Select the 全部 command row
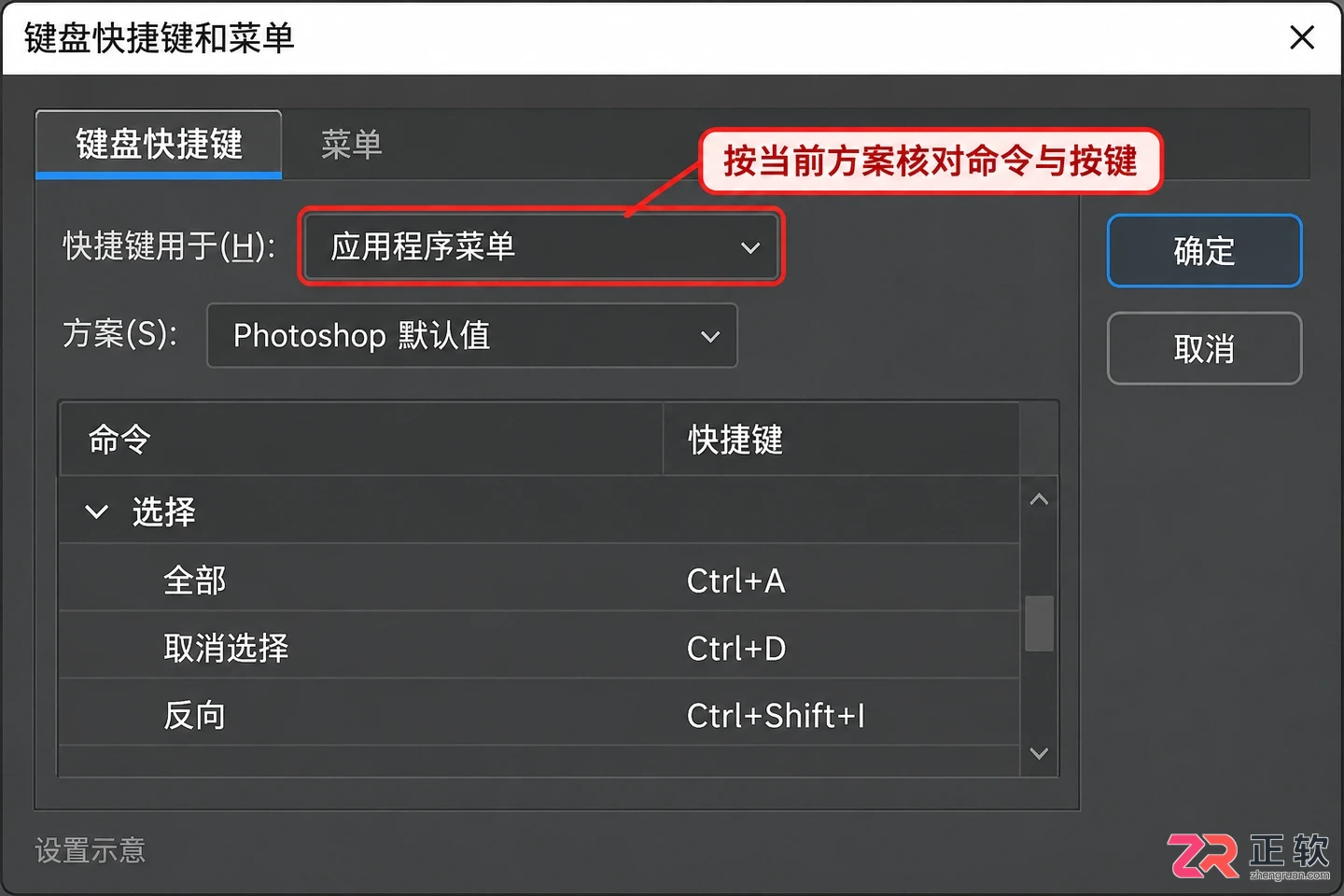This screenshot has height=896, width=1344. tap(539, 580)
